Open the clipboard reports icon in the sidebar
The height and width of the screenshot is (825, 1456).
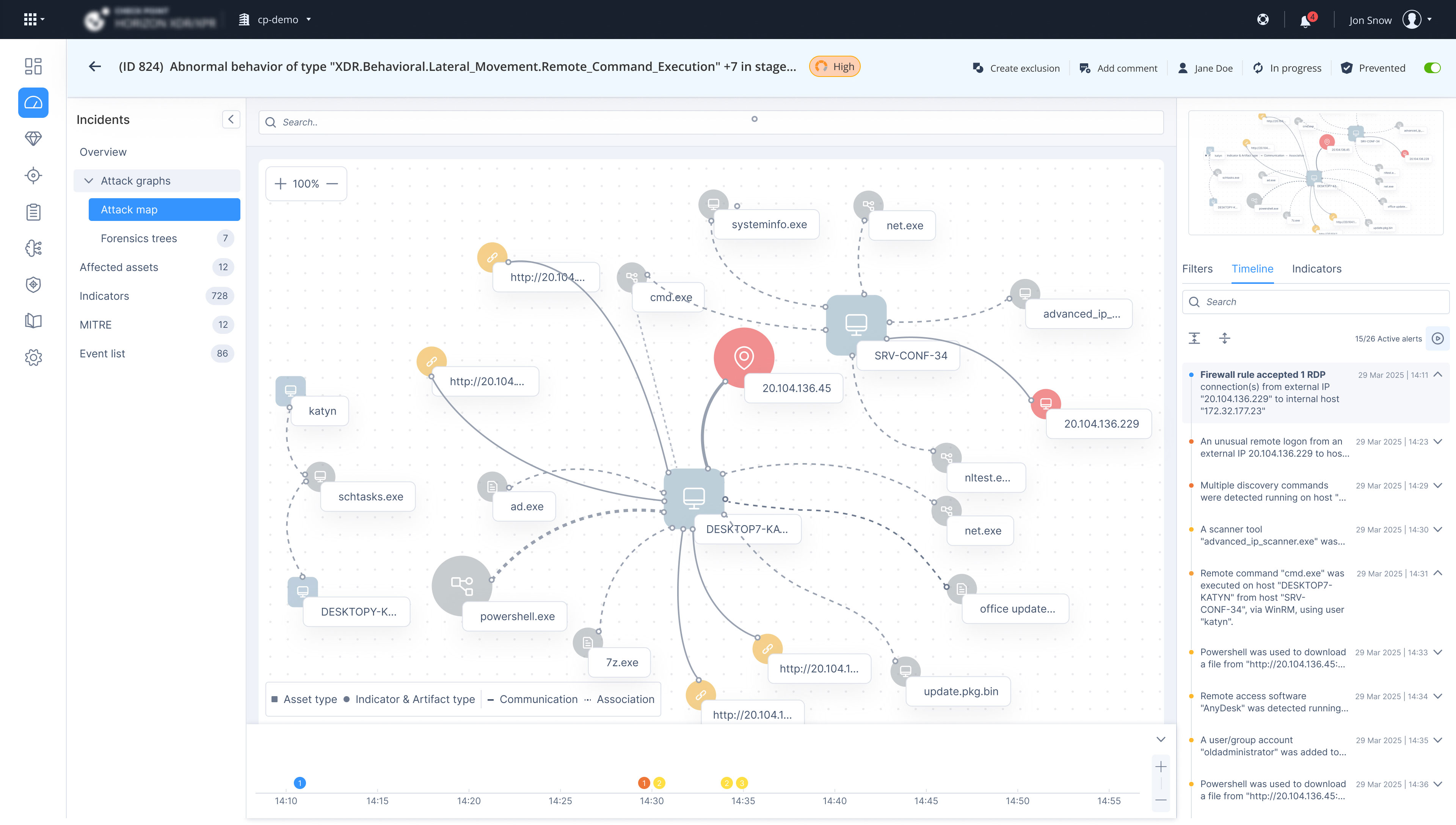click(x=33, y=212)
